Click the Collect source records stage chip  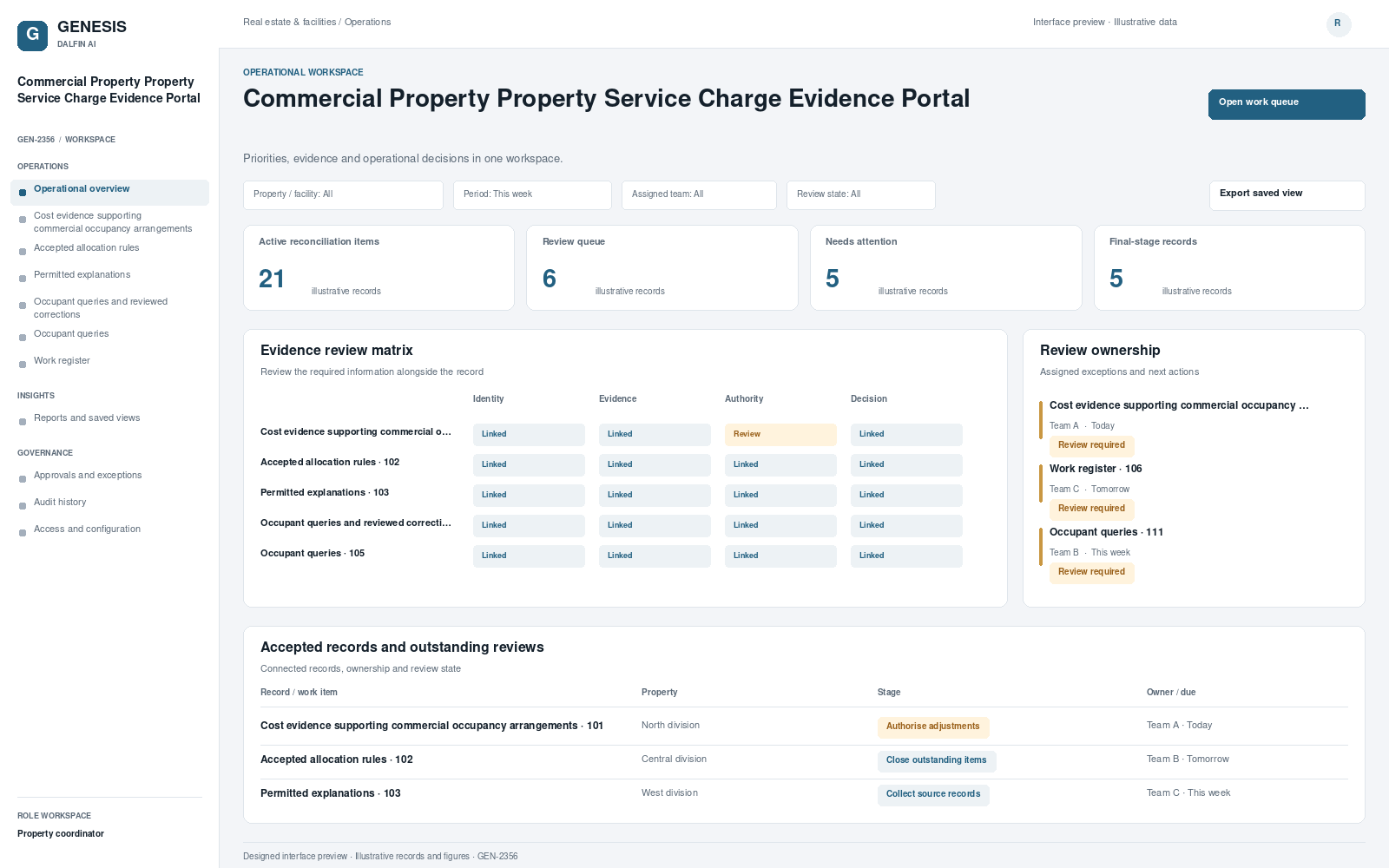pos(933,794)
